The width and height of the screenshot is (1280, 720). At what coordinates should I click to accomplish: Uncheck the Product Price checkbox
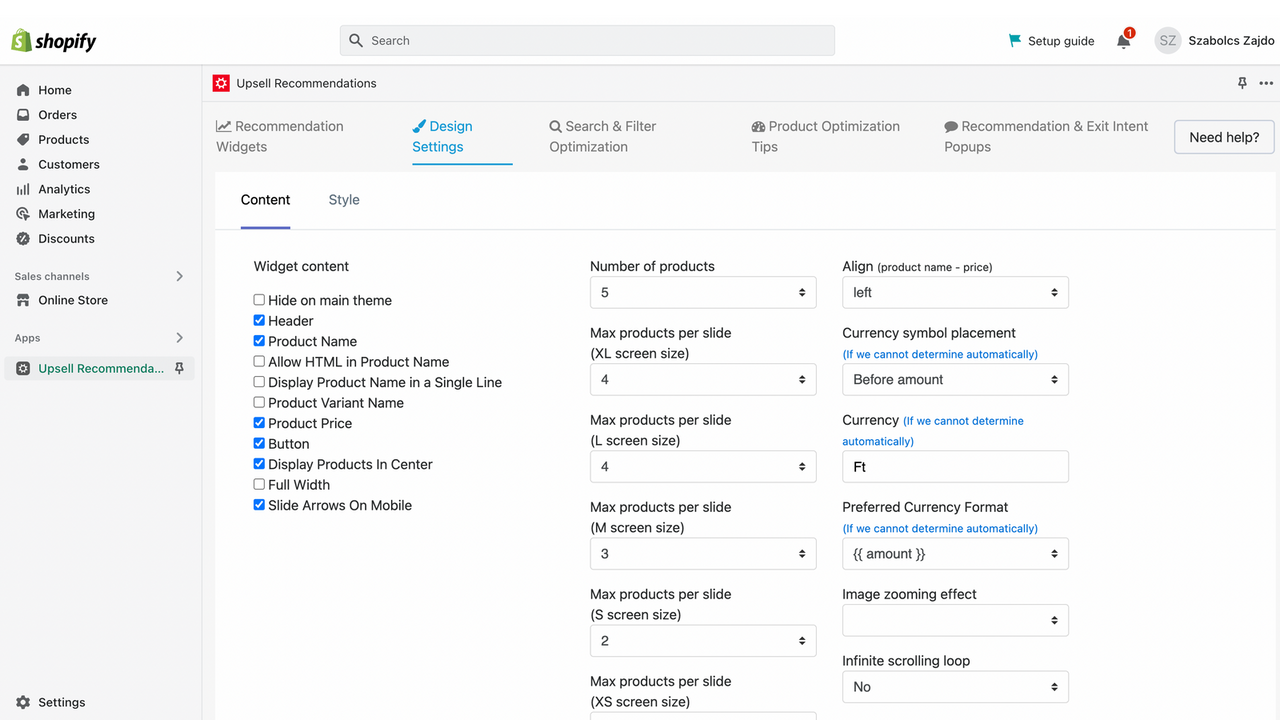pos(259,423)
